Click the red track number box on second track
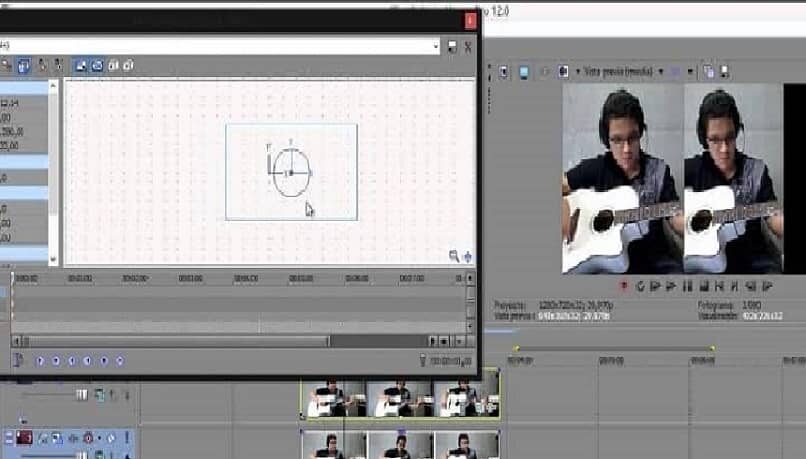Image resolution: width=806 pixels, height=459 pixels. [24, 438]
